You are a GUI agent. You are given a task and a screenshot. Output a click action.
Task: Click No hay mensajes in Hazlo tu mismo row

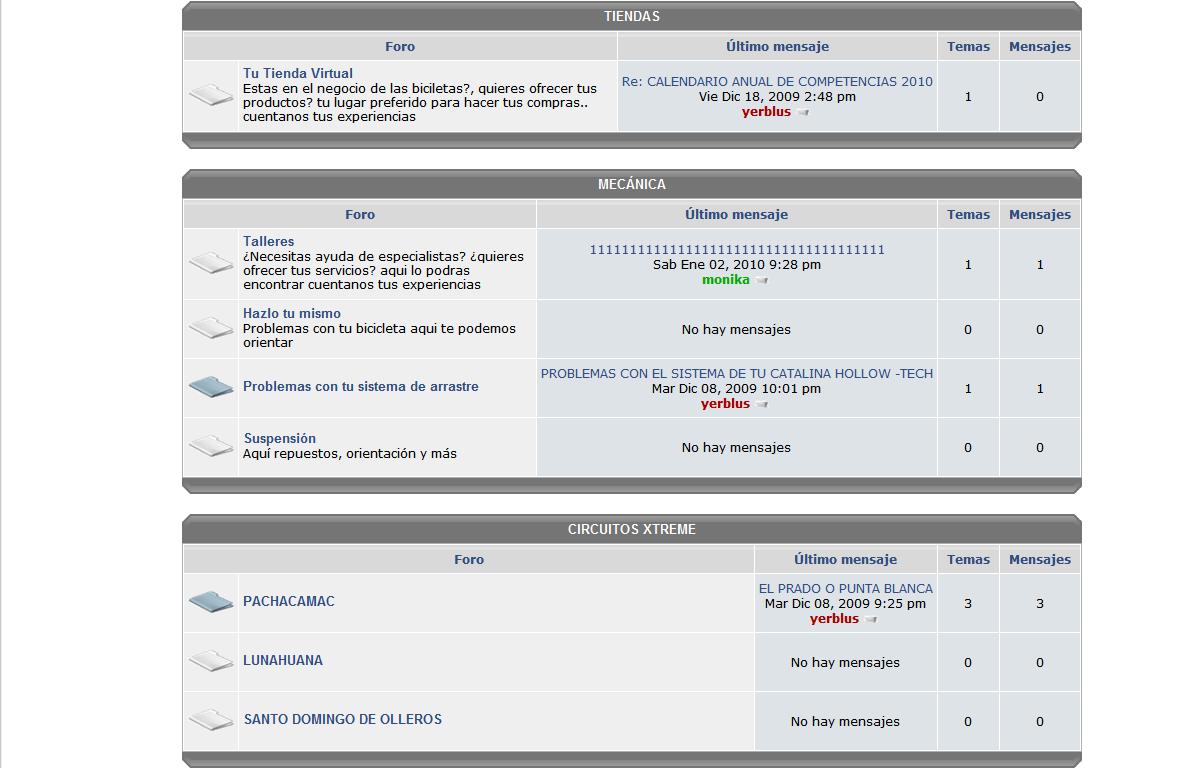(736, 329)
